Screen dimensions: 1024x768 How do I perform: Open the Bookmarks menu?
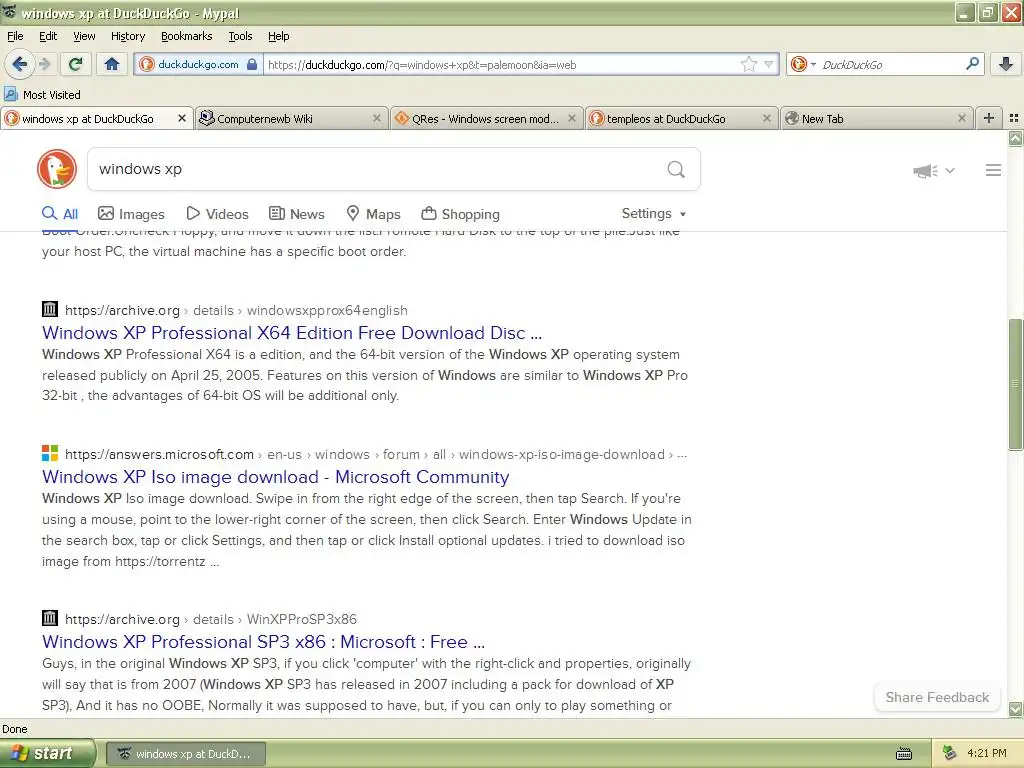[x=186, y=36]
